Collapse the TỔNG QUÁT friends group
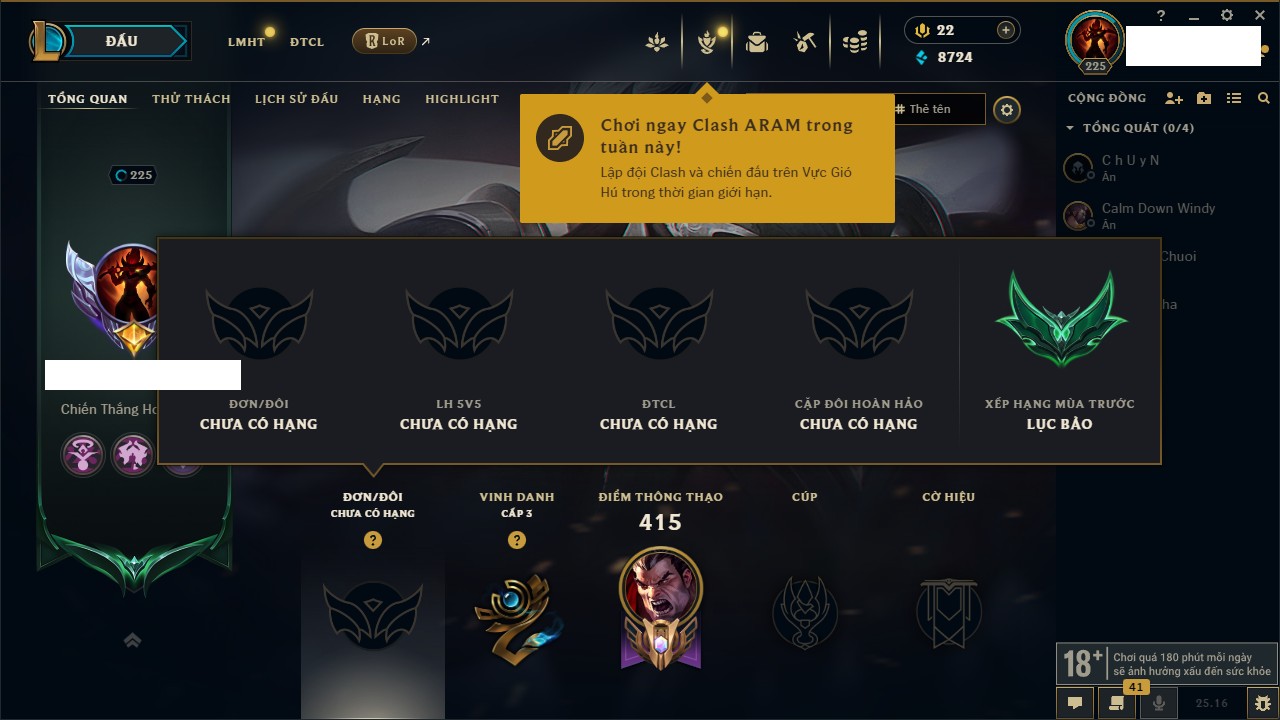Viewport: 1280px width, 720px height. (1070, 128)
